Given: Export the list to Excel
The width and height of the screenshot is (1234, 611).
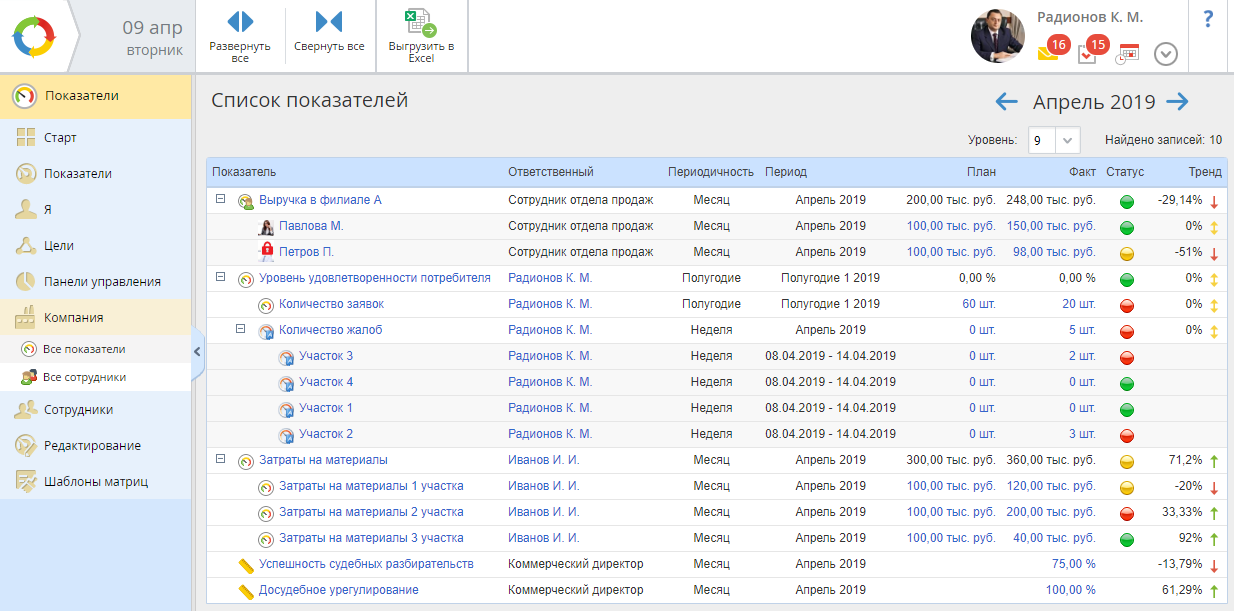Looking at the screenshot, I should coord(421,23).
